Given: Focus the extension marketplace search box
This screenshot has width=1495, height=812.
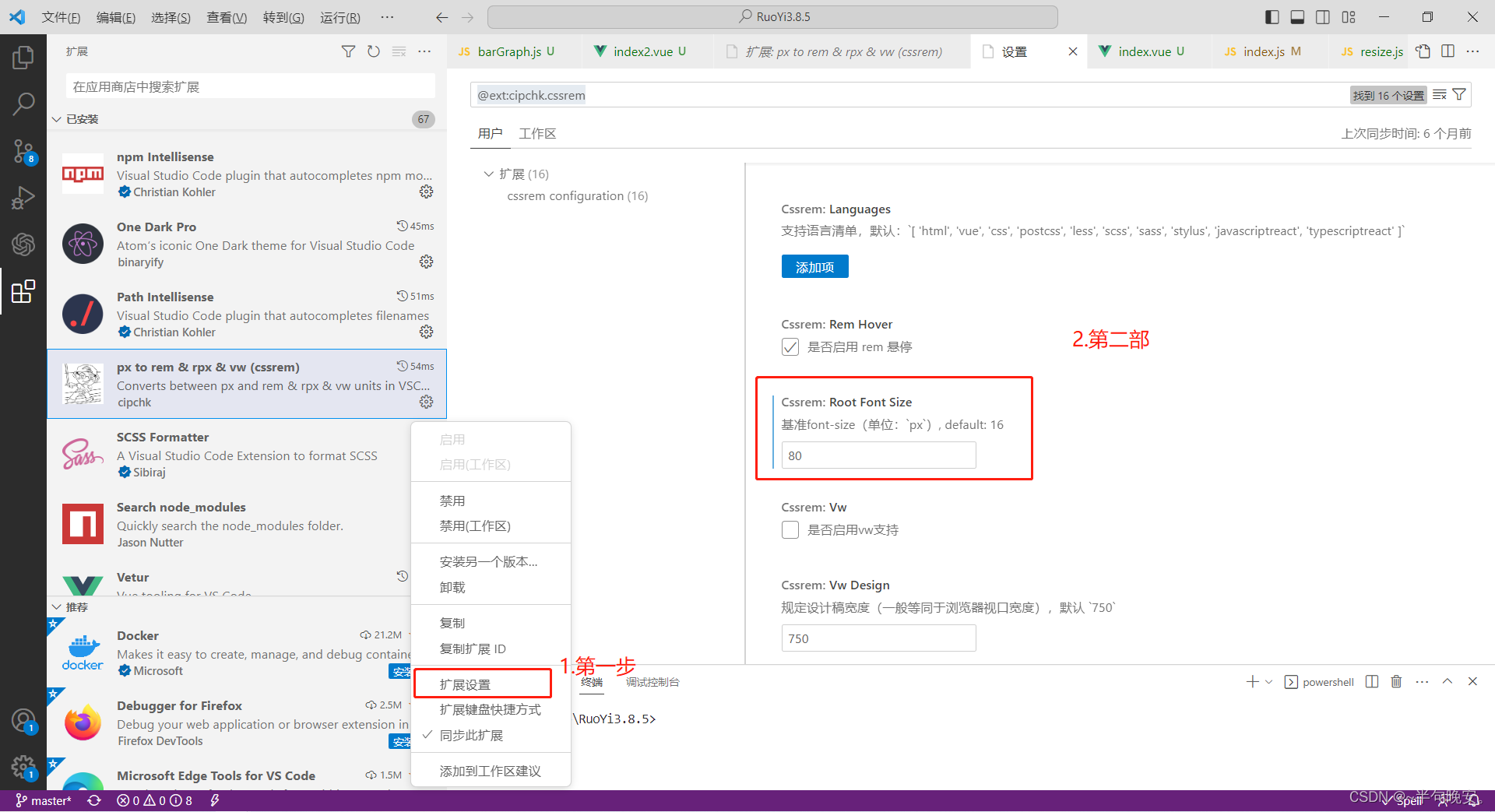Looking at the screenshot, I should click(x=250, y=86).
